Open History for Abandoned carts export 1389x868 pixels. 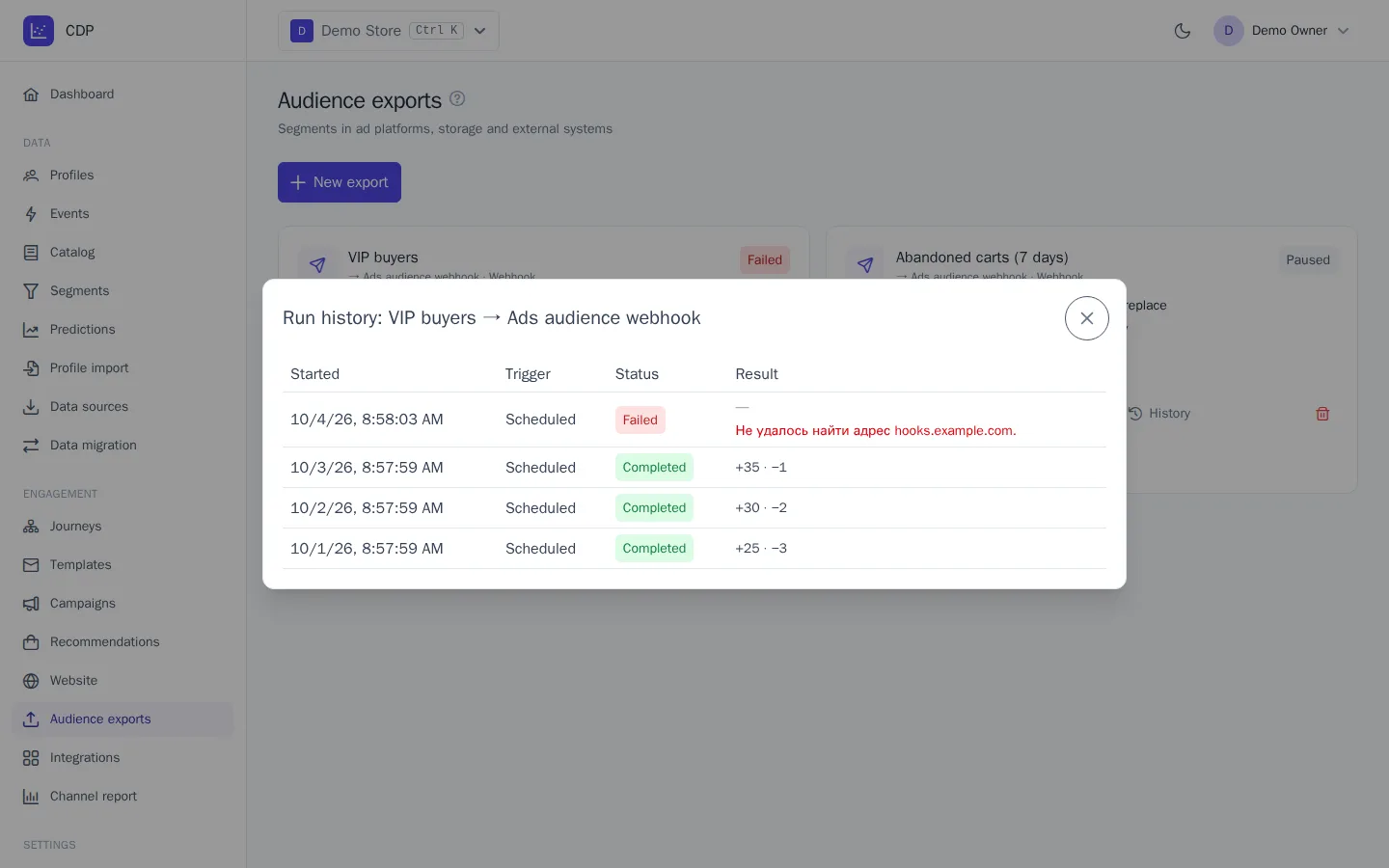pos(1159,414)
